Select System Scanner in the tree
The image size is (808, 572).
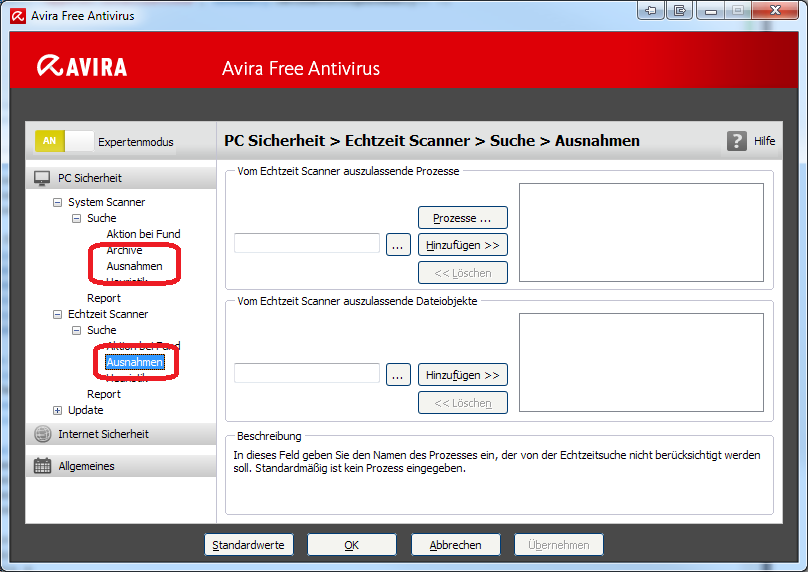(x=107, y=202)
